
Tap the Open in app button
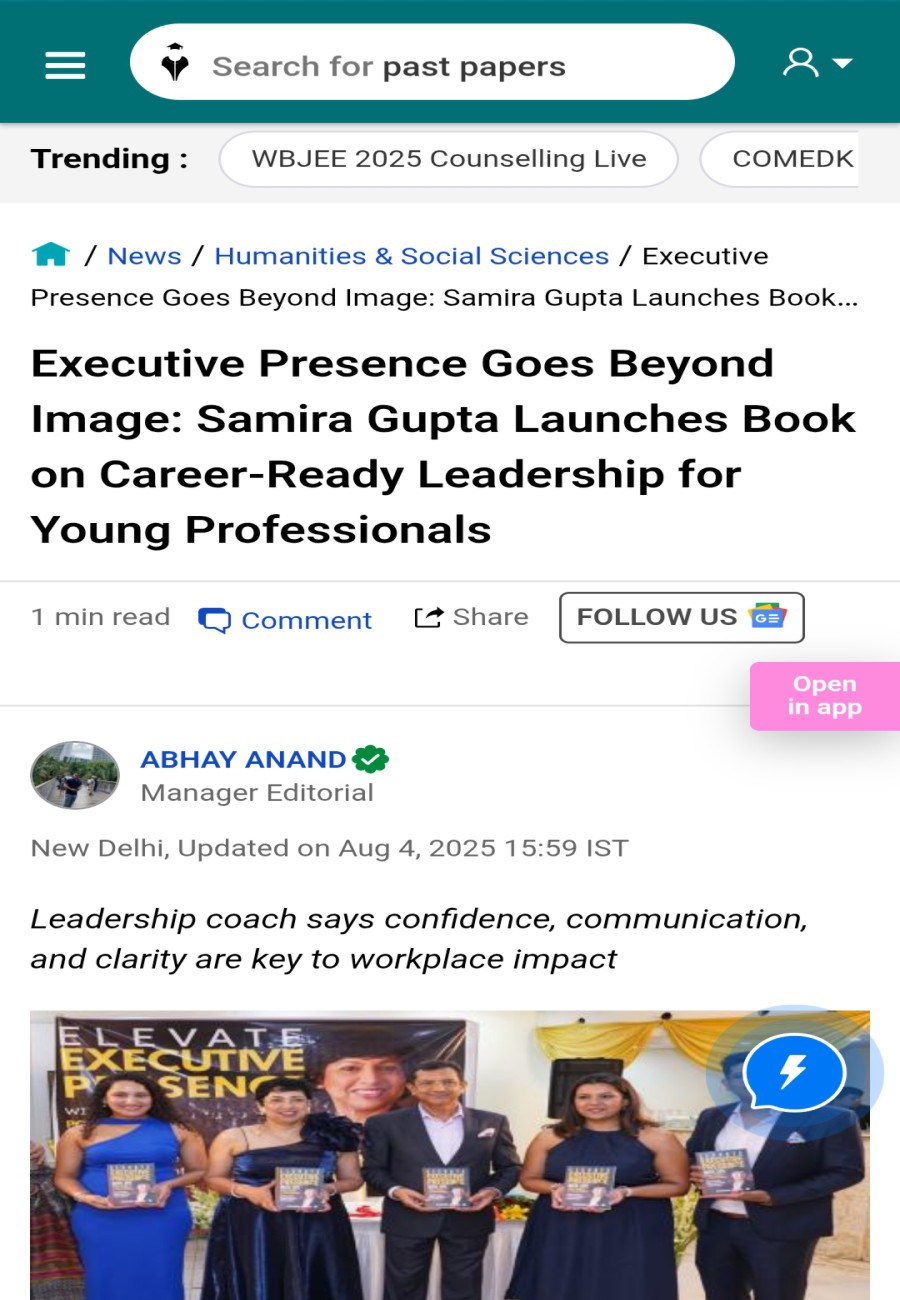click(824, 694)
